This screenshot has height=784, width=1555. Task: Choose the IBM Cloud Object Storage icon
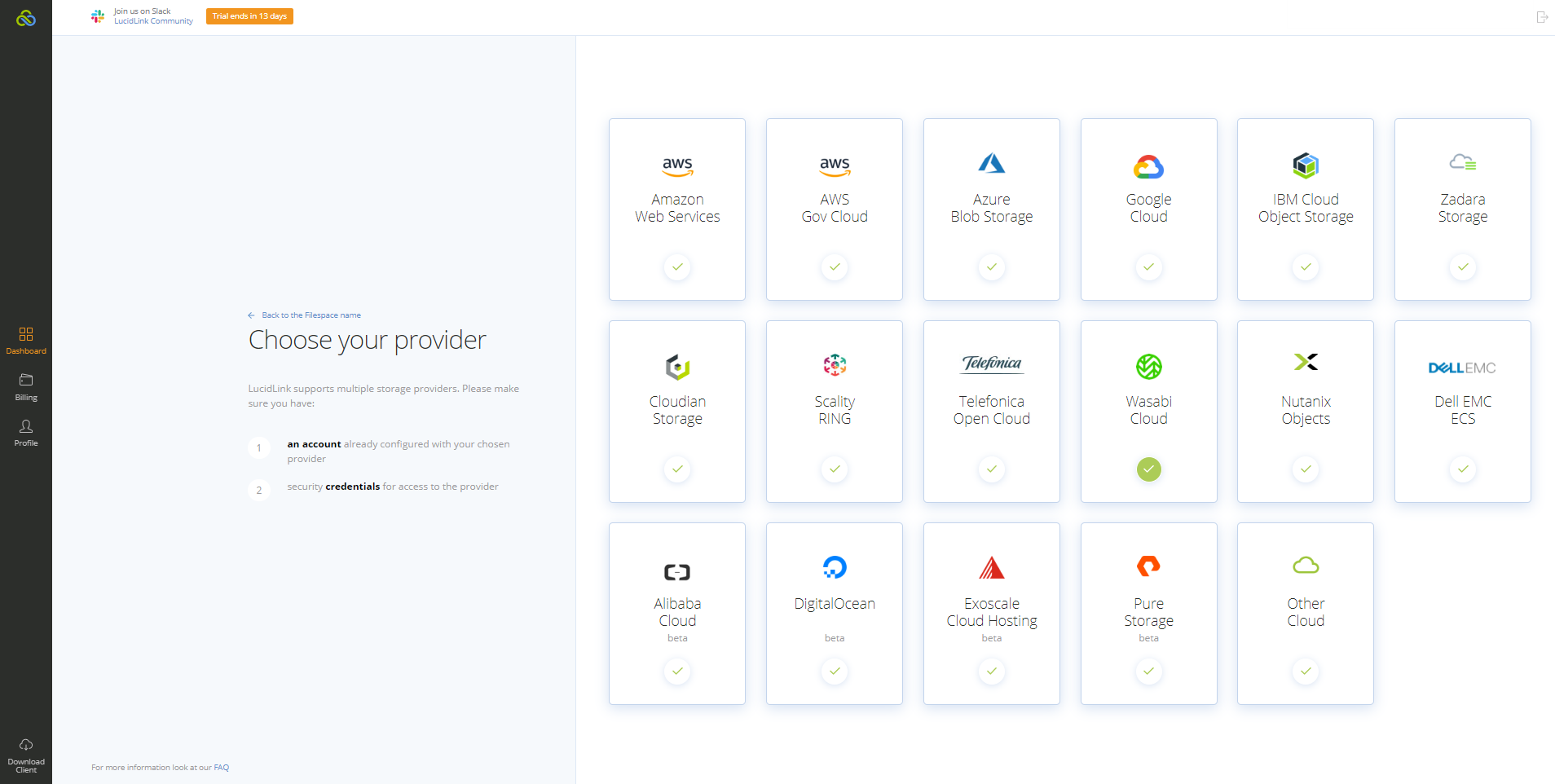click(x=1306, y=165)
